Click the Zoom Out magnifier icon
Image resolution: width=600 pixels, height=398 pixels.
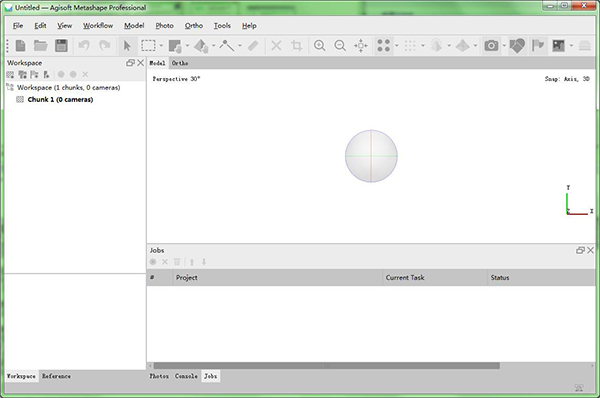pyautogui.click(x=340, y=46)
